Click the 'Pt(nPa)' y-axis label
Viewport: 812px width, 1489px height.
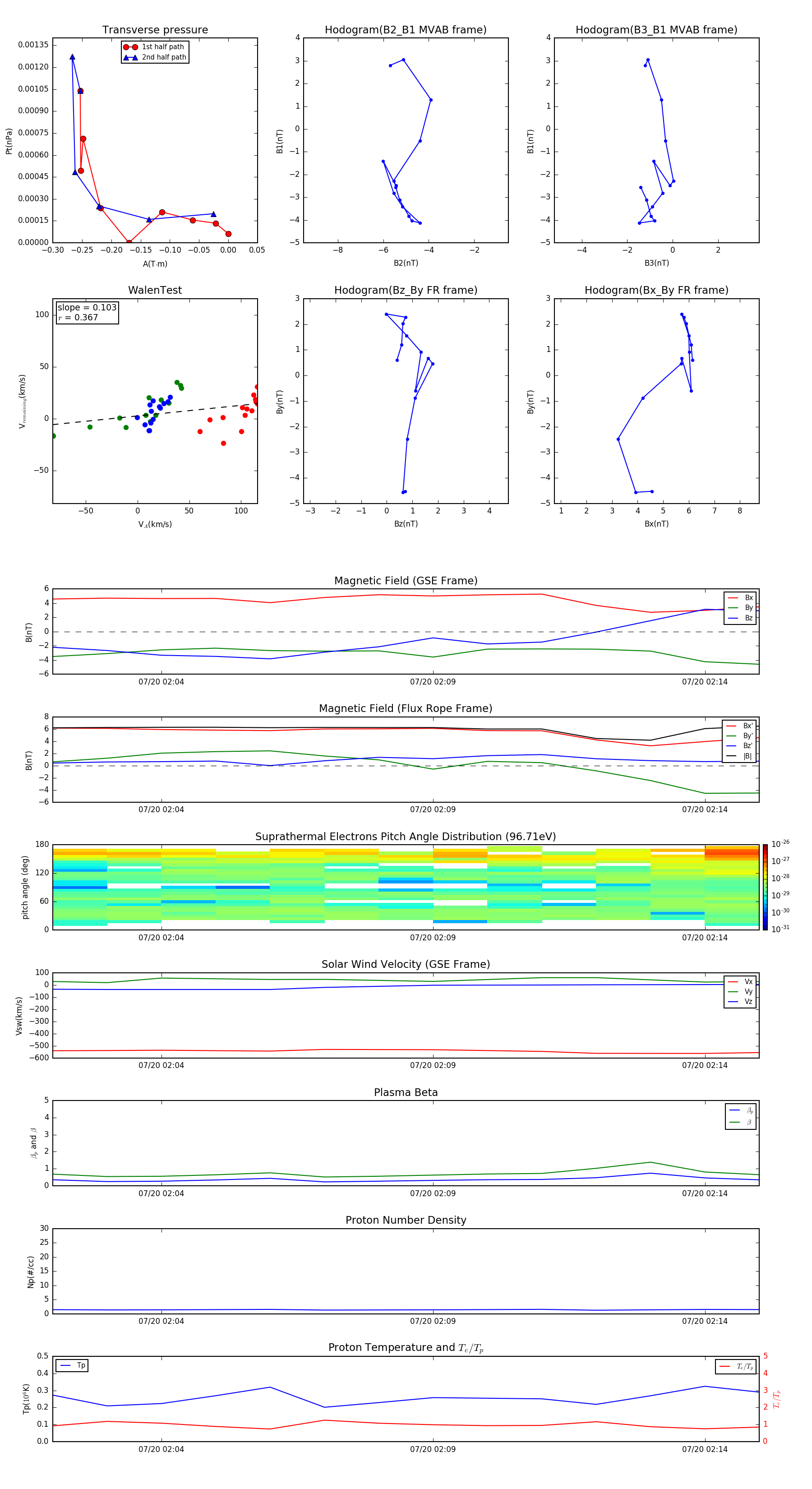tap(9, 141)
